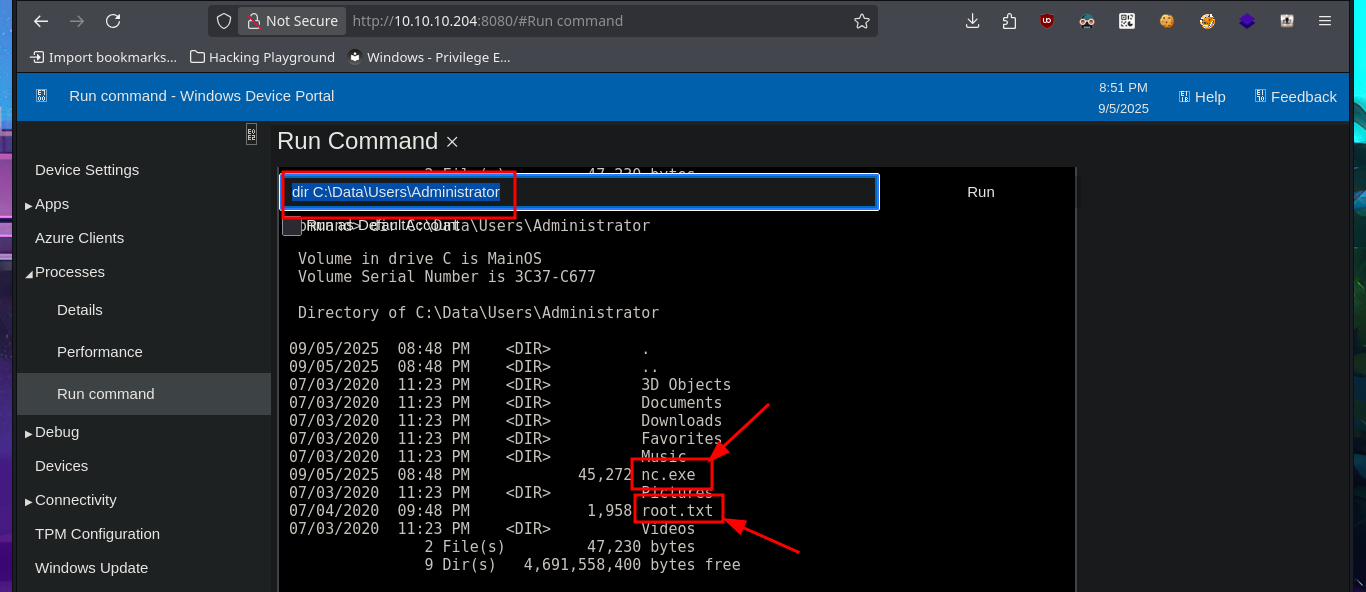
Task: Open the Firefox hamburger application menu
Action: pyautogui.click(x=1325, y=21)
